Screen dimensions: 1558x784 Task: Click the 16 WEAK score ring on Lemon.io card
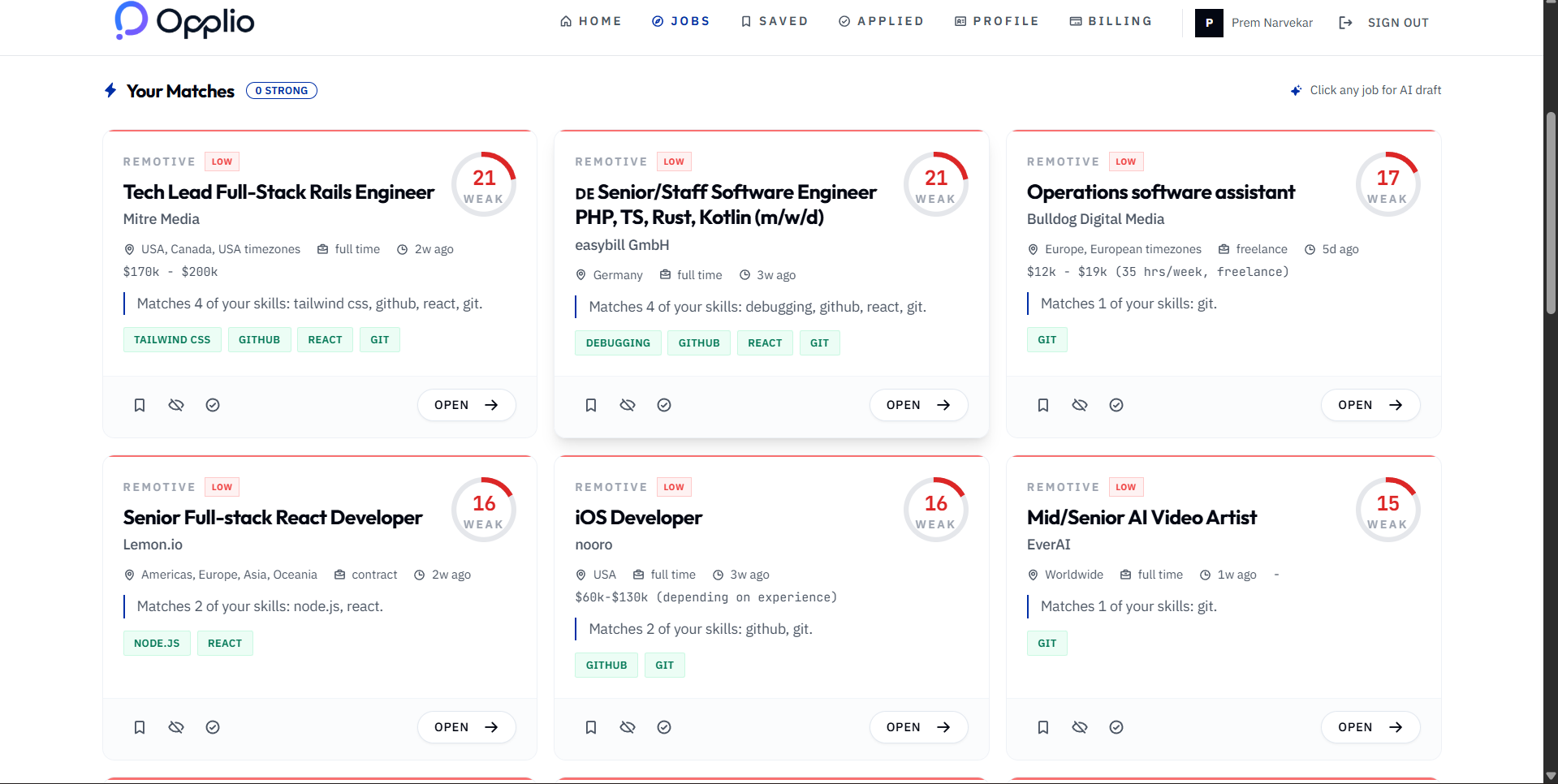pyautogui.click(x=484, y=510)
